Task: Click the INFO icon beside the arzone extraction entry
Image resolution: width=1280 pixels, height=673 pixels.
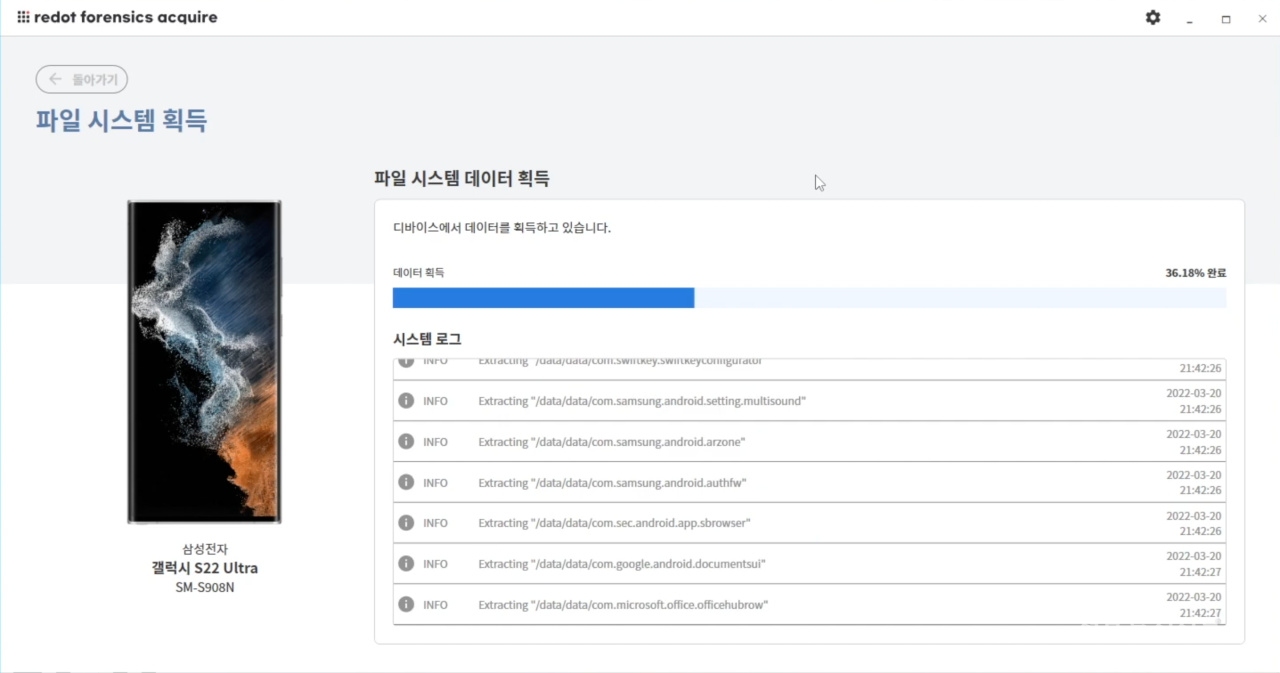Action: 406,441
